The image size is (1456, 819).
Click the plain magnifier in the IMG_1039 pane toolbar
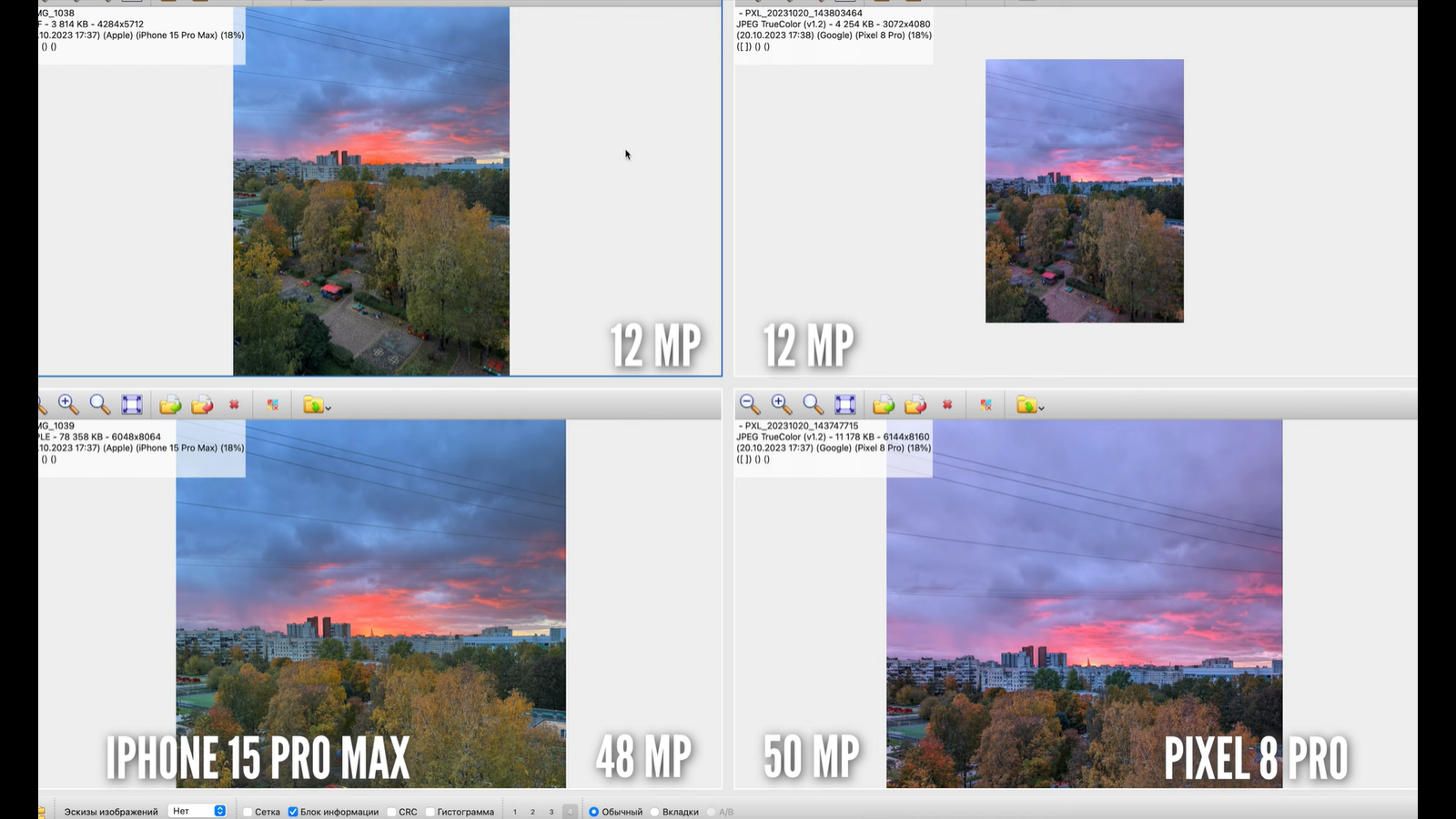[x=100, y=404]
